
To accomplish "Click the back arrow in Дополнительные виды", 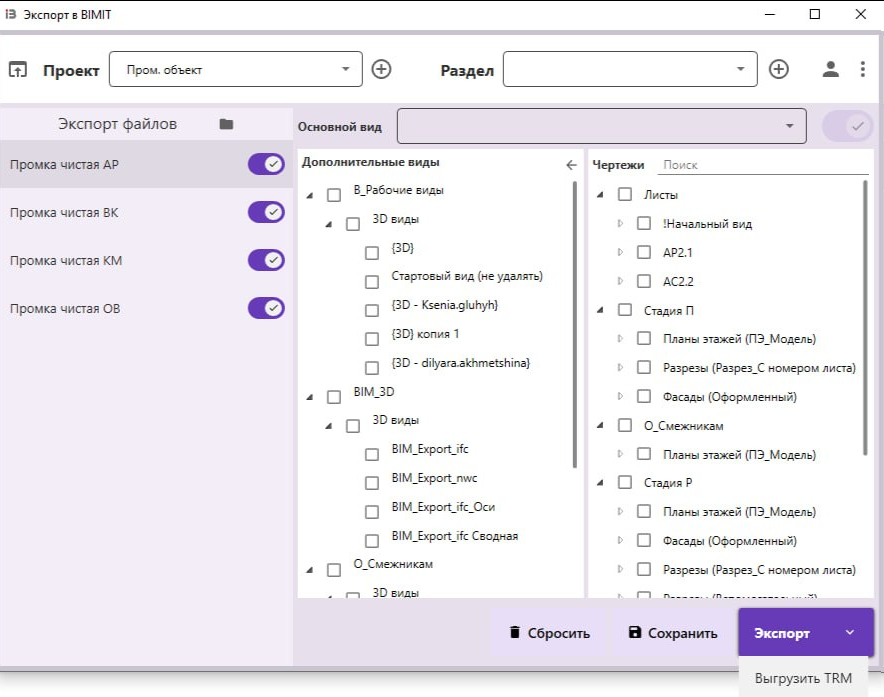I will pos(571,165).
